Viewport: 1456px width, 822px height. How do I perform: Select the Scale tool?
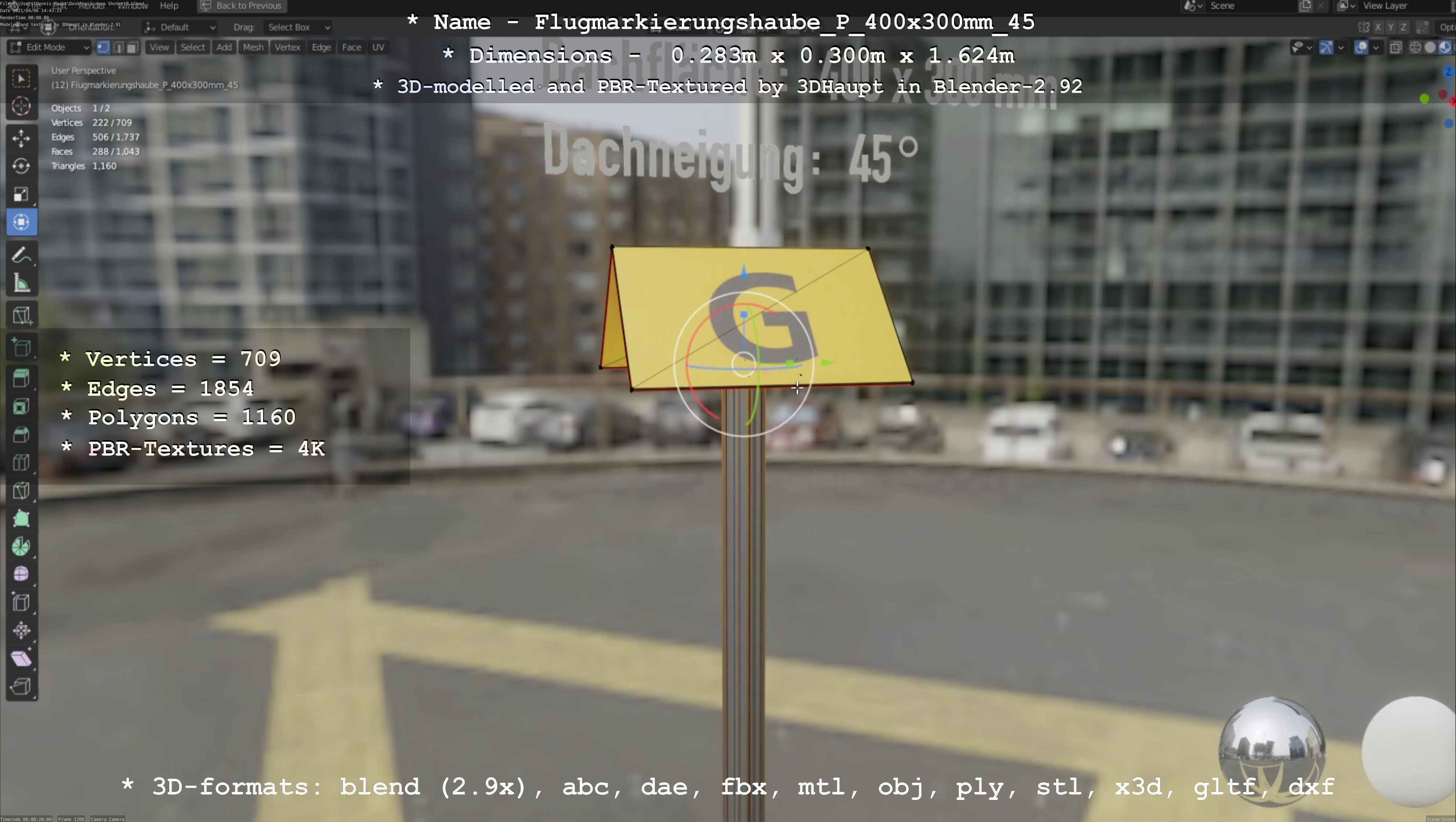coord(21,194)
